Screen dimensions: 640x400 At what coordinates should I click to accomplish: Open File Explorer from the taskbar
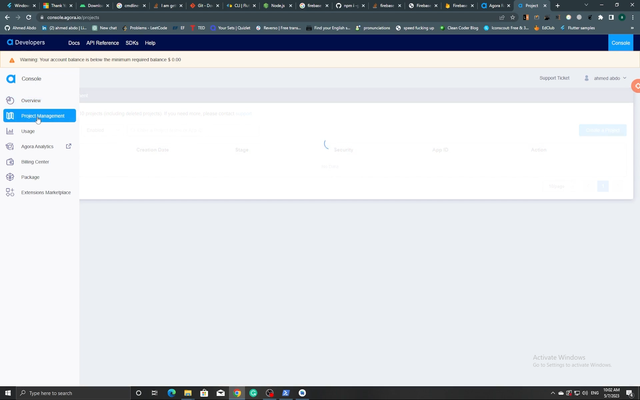[x=188, y=393]
